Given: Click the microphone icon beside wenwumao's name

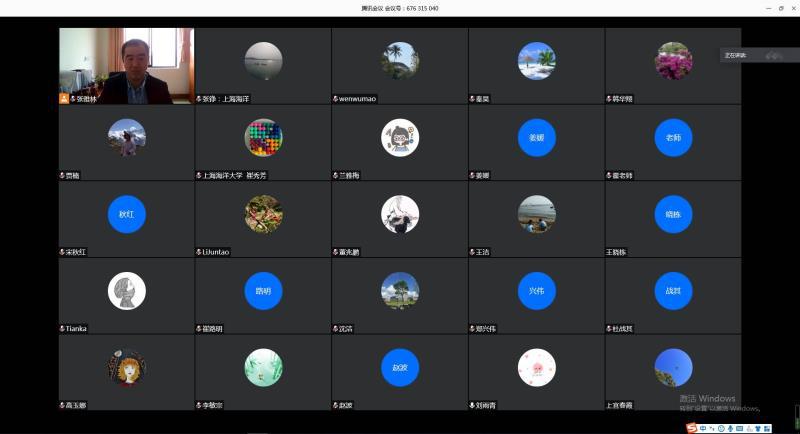Looking at the screenshot, I should click(x=336, y=99).
